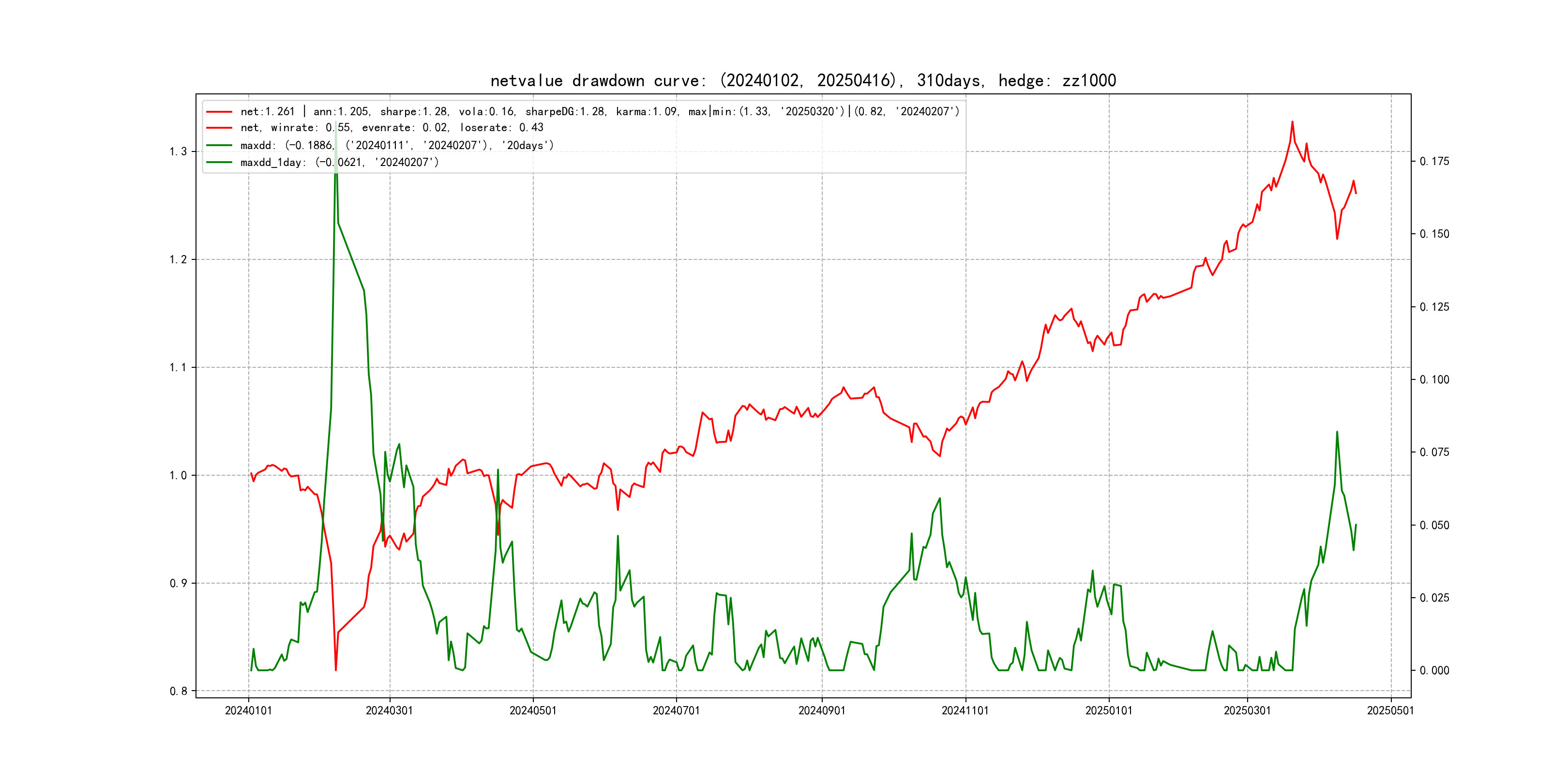Click the x-axis label 20240101
Image resolution: width=1568 pixels, height=784 pixels.
click(248, 711)
